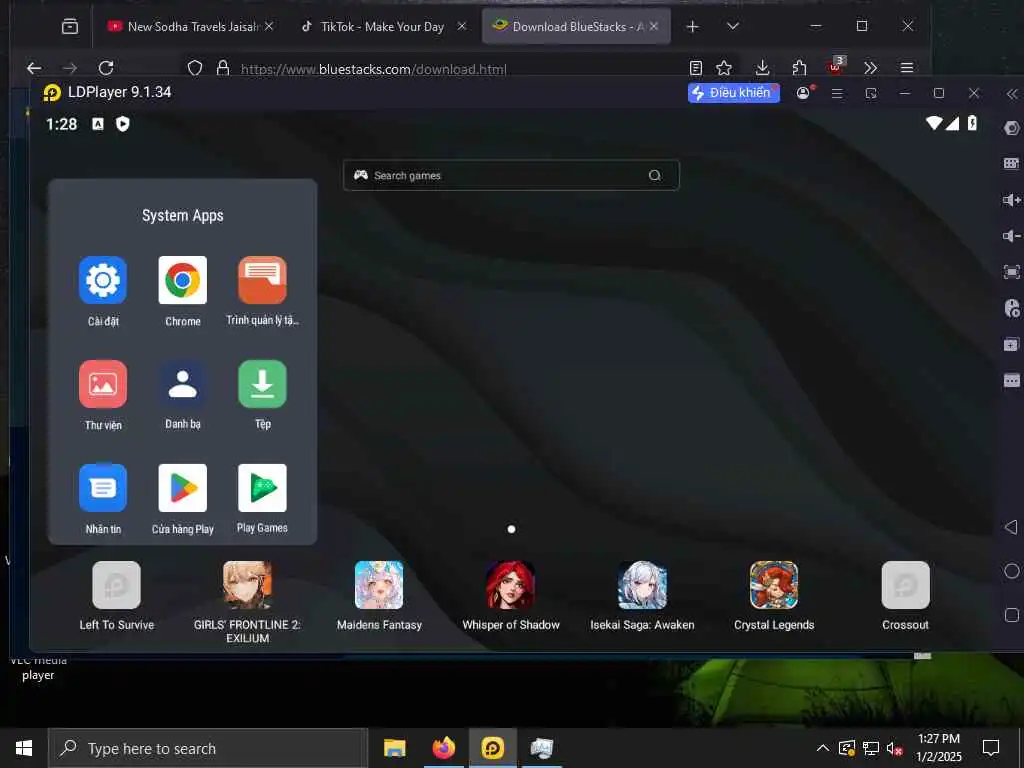
Task: Launch Crystal Legends game
Action: tap(774, 585)
